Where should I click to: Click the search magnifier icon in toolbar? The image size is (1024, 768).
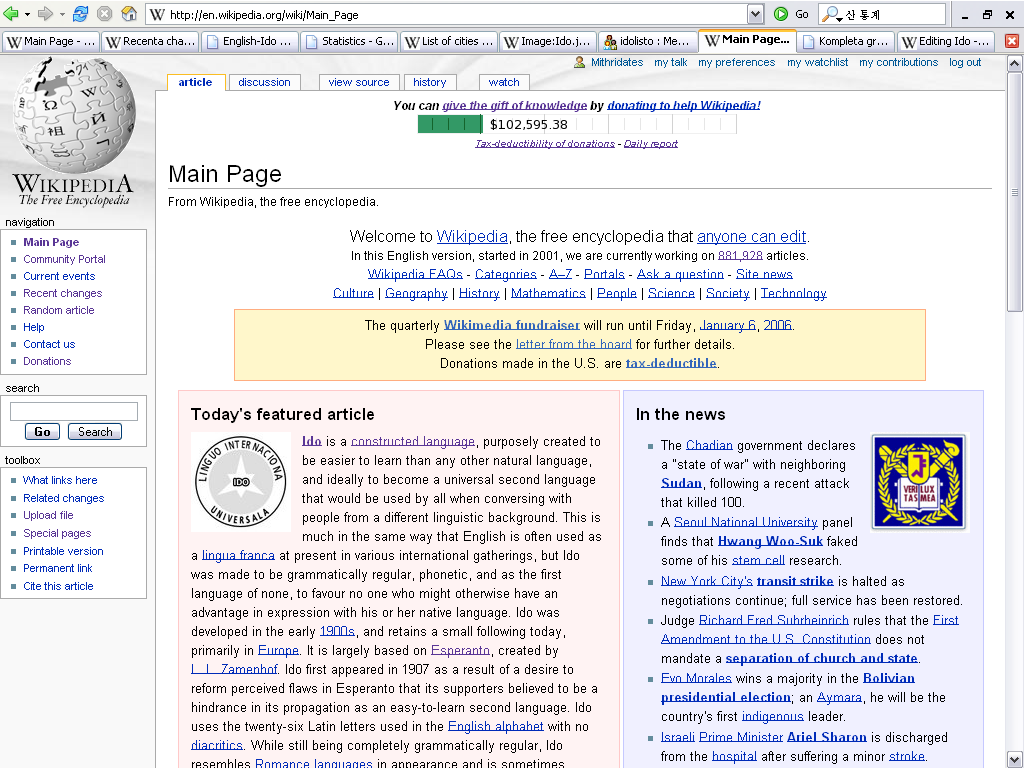829,14
